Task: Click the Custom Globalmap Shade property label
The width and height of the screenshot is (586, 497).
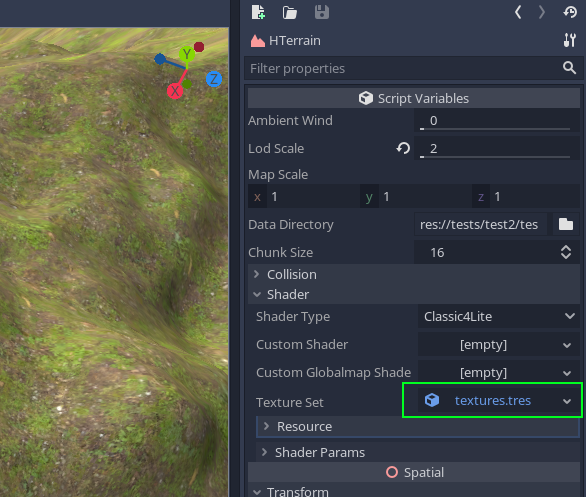Action: pyautogui.click(x=333, y=373)
